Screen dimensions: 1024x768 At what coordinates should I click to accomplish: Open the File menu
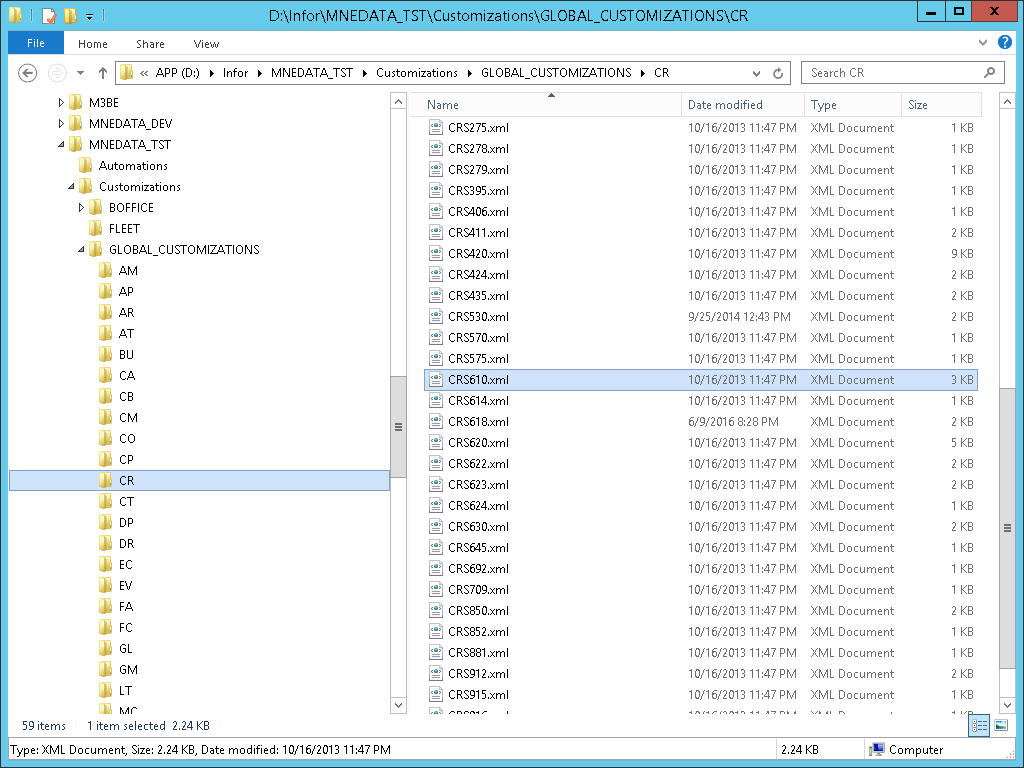click(x=36, y=44)
